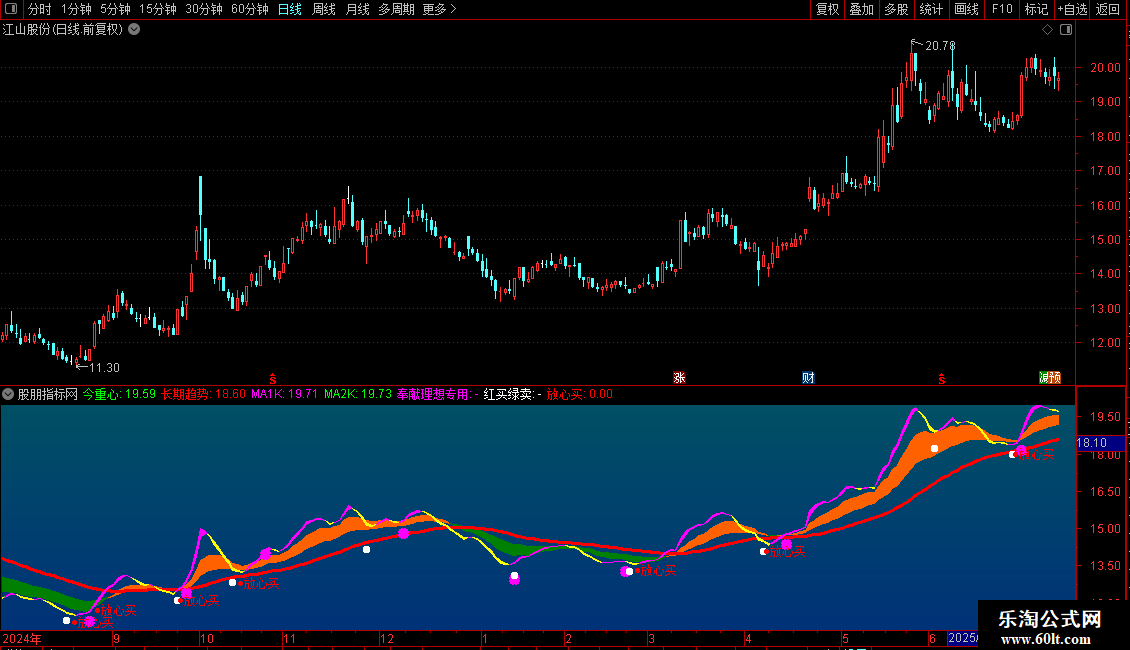Expand the 更多 periods menu
The width and height of the screenshot is (1130, 650).
point(440,9)
